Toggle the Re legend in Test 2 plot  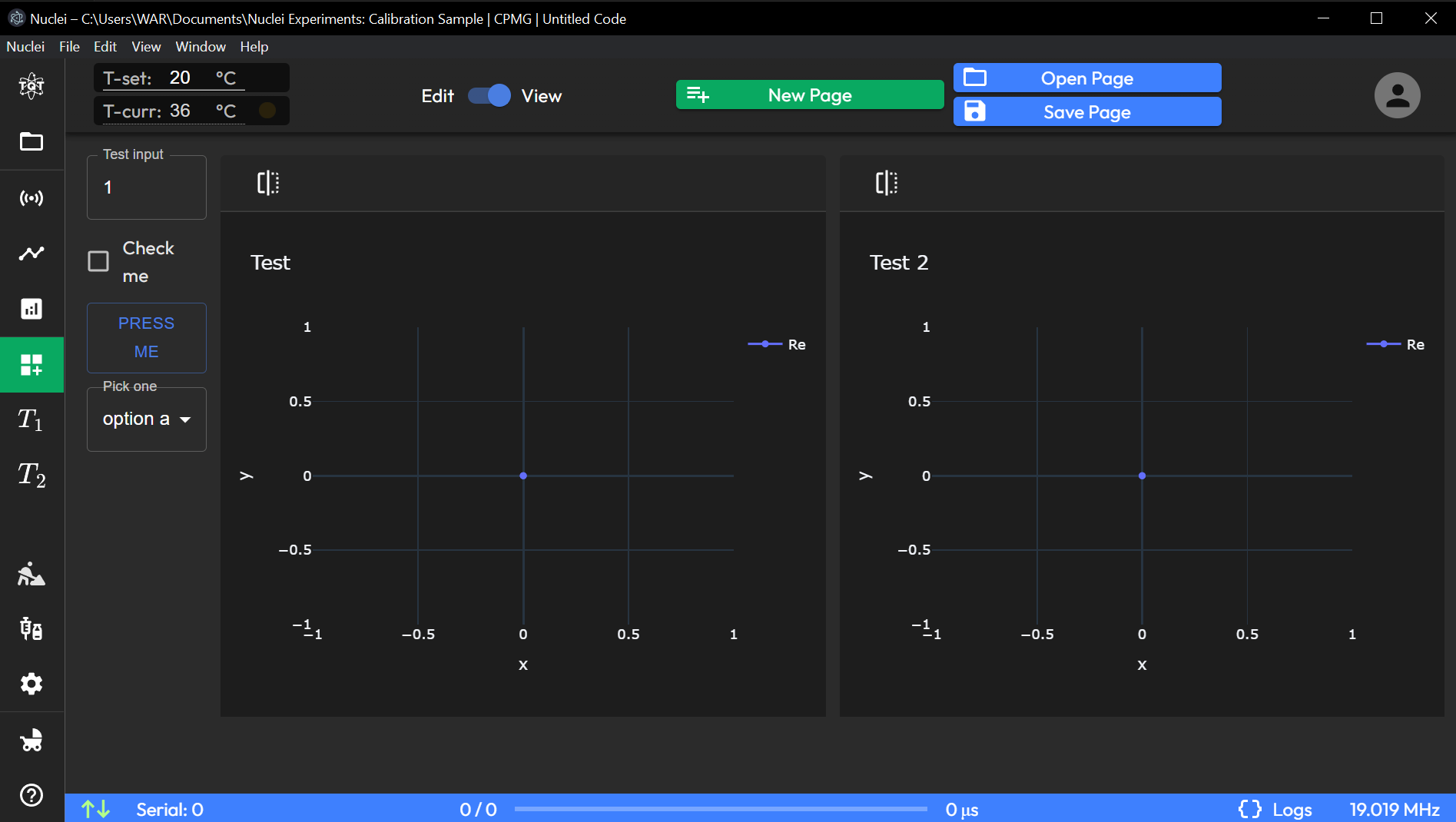coord(1395,344)
